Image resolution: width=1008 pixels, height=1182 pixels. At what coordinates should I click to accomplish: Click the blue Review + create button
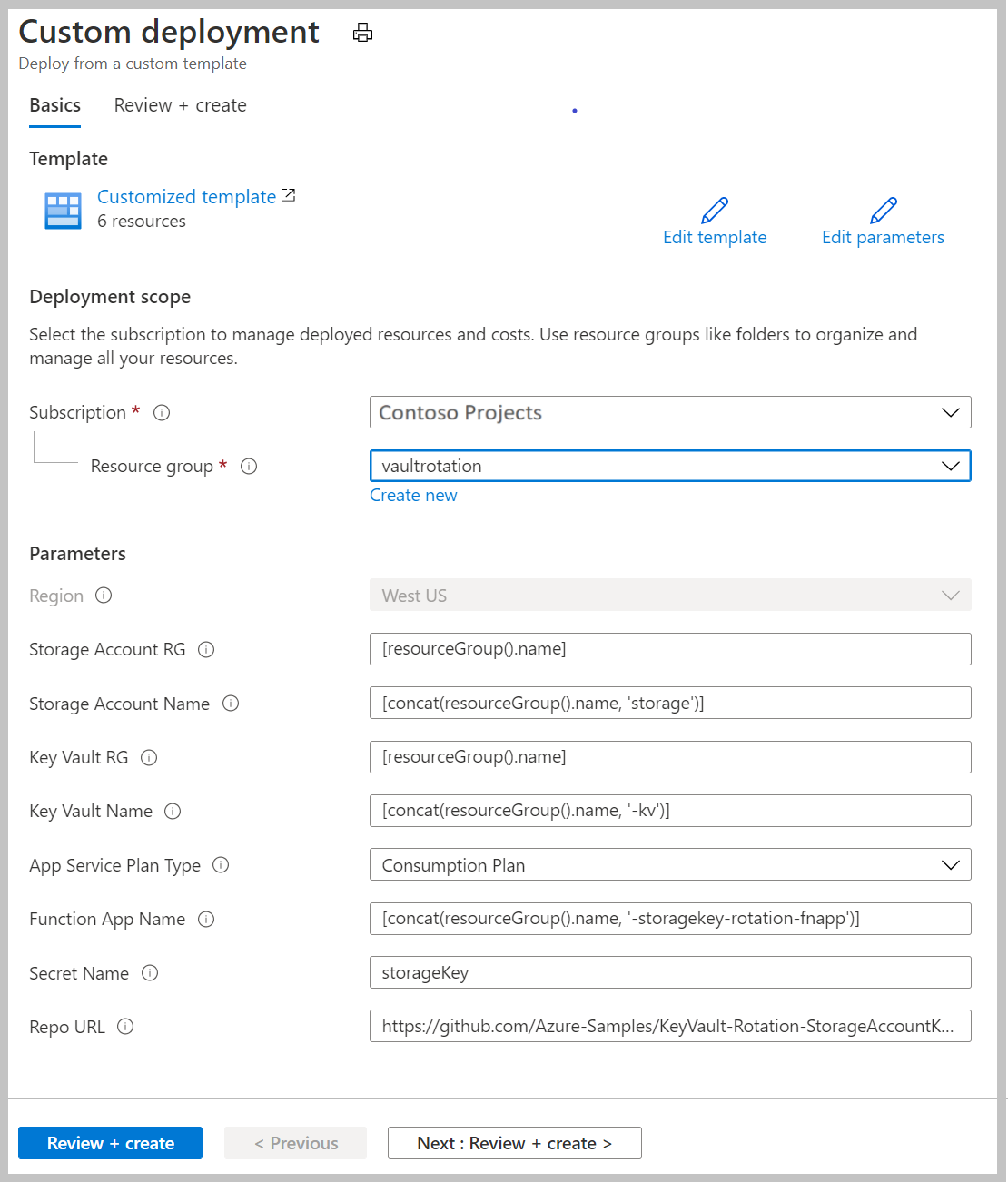(110, 1143)
